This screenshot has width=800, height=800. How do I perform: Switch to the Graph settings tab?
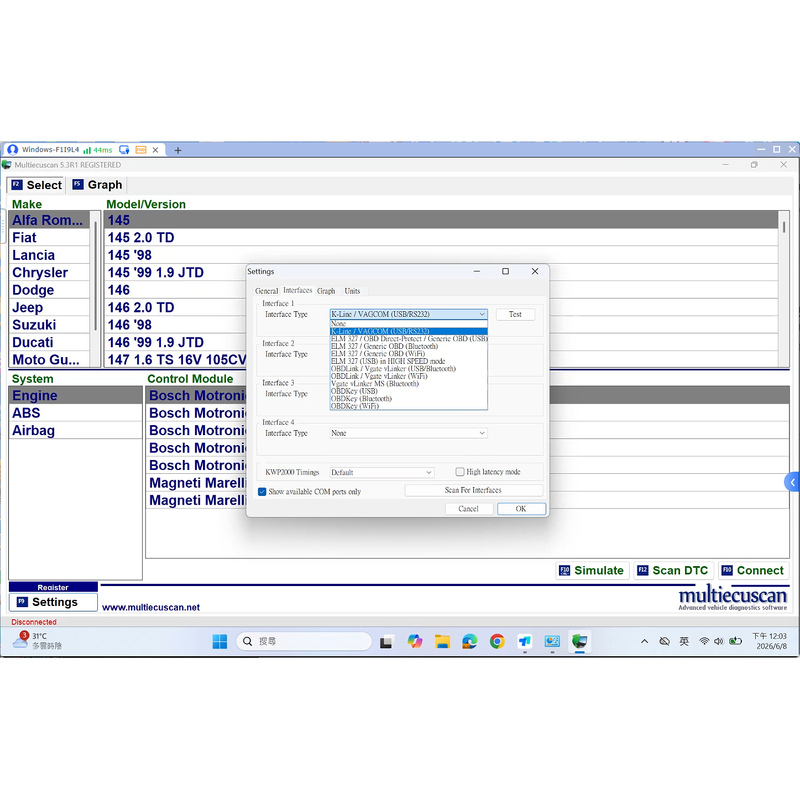(x=326, y=291)
